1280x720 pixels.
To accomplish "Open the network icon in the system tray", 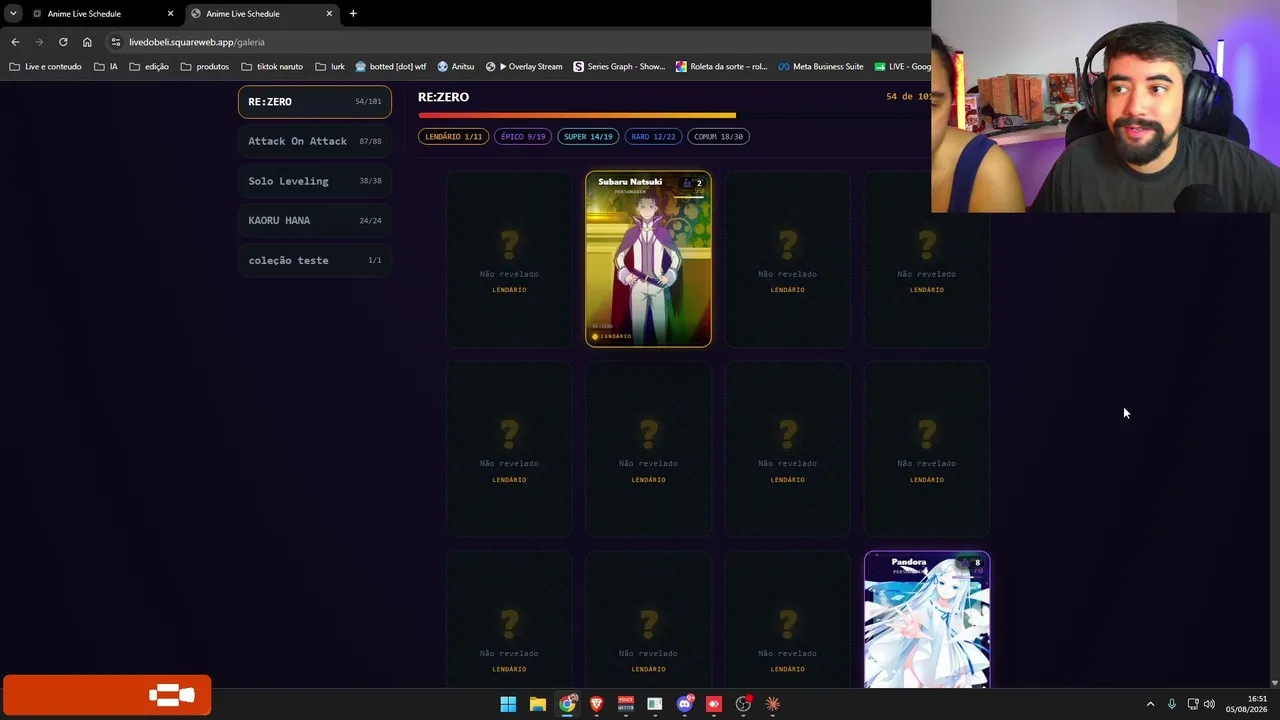I will (1193, 704).
